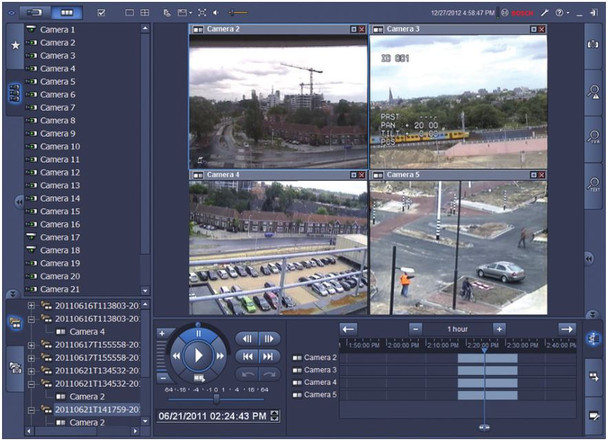
Task: Jump to previous recording event
Action: 247,357
